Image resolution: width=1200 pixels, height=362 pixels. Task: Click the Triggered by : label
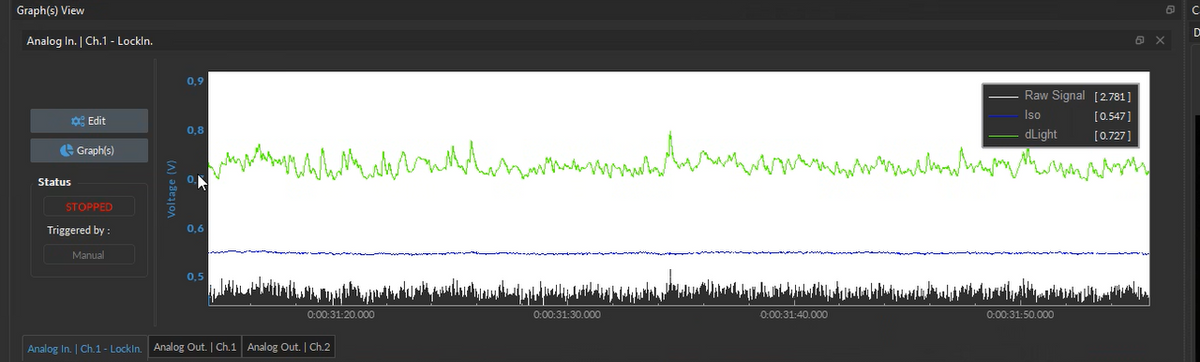pos(78,230)
